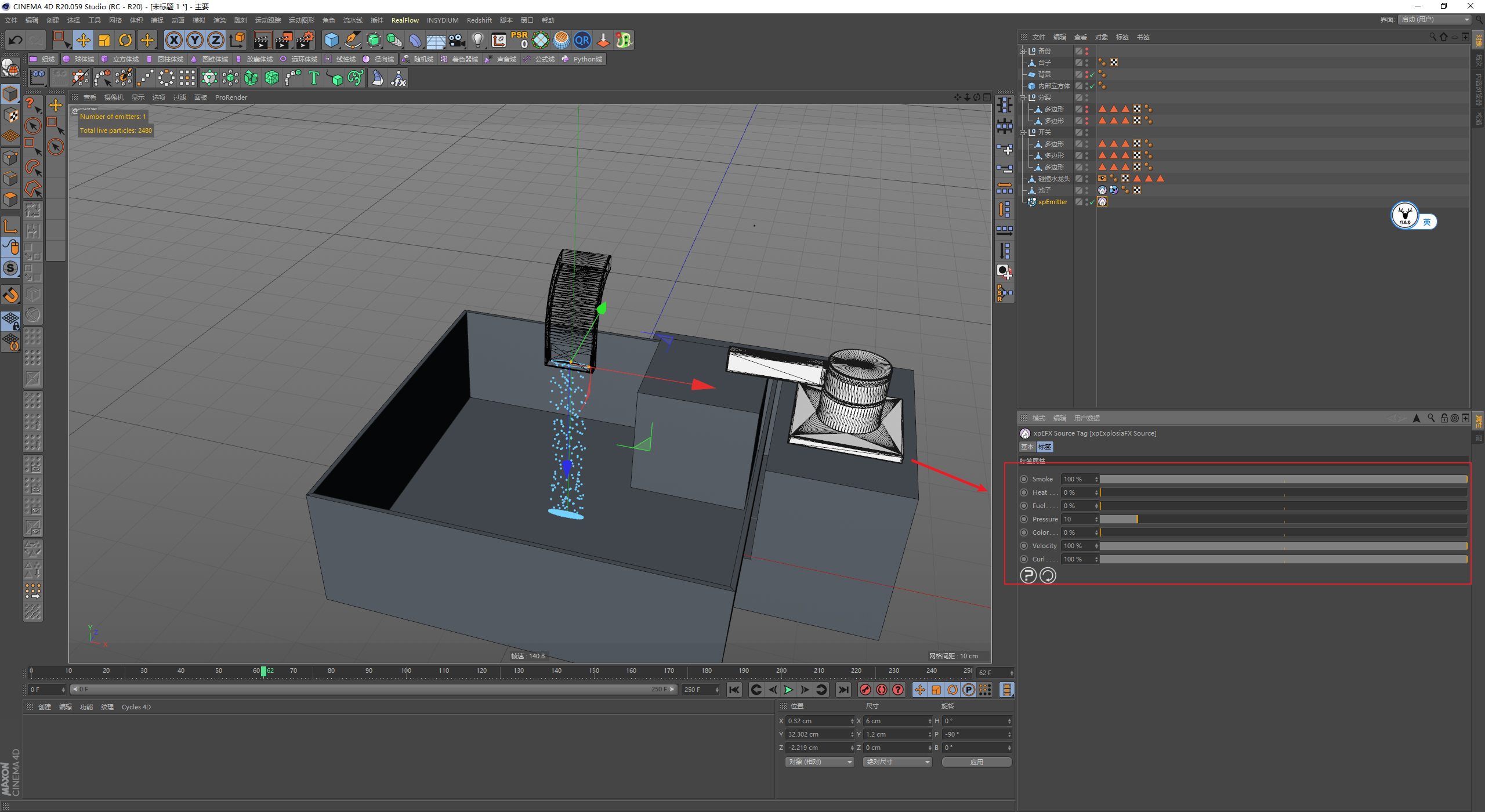Toggle enable checkmark on xpEmitter
Screen dimensions: 1485x812
1092,202
